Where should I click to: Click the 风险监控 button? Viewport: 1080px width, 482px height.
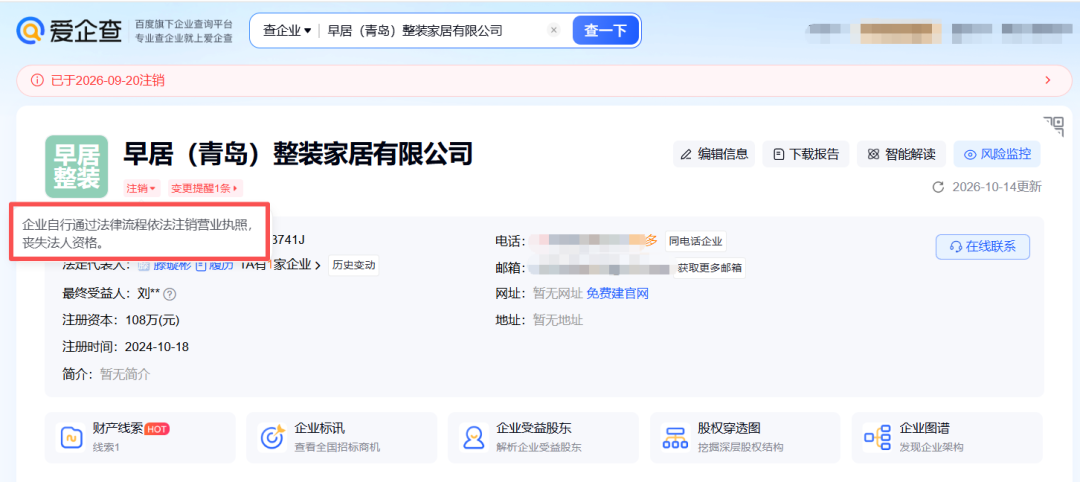point(997,154)
